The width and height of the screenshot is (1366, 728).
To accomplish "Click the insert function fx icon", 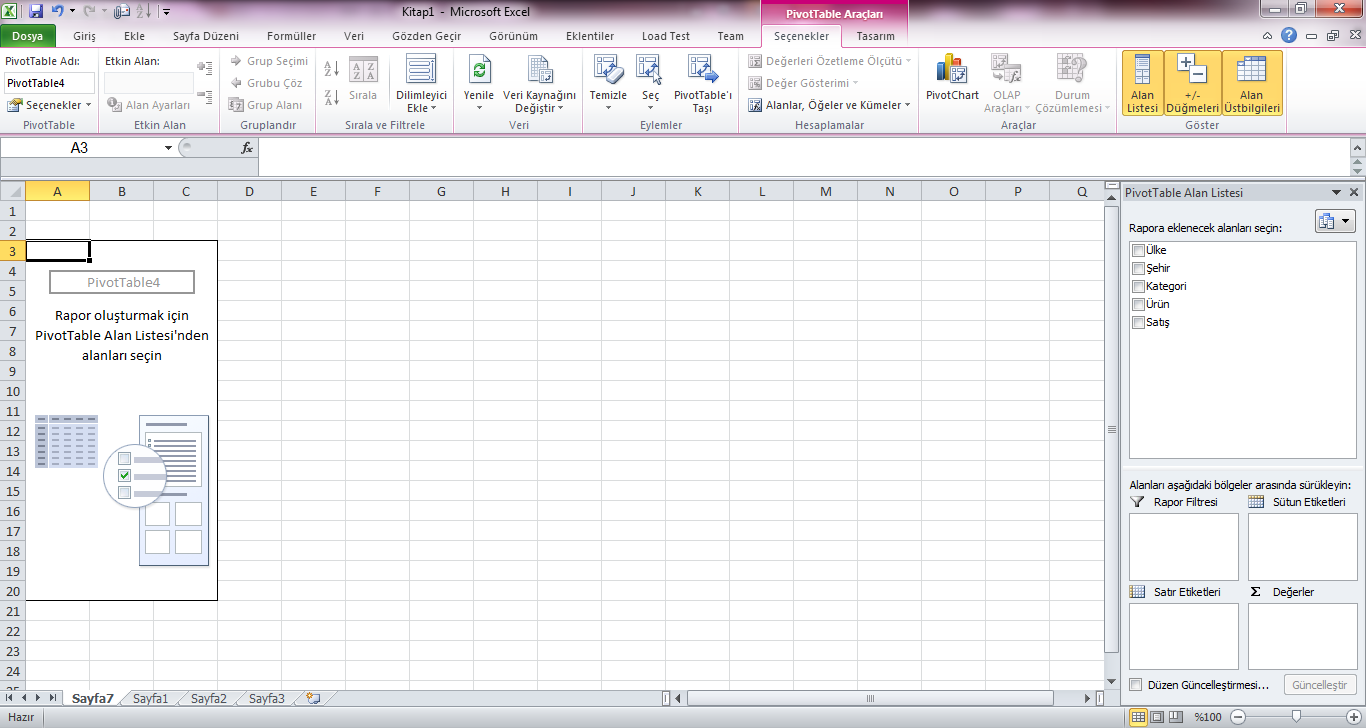I will point(247,147).
